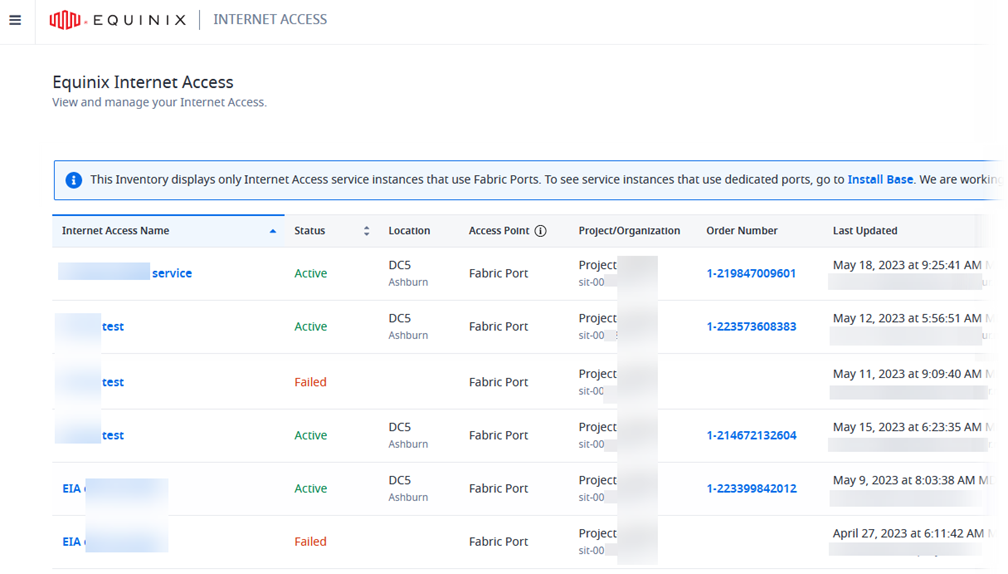Sort by Internet Access Name arrow
The width and height of the screenshot is (1008, 574).
pyautogui.click(x=273, y=231)
